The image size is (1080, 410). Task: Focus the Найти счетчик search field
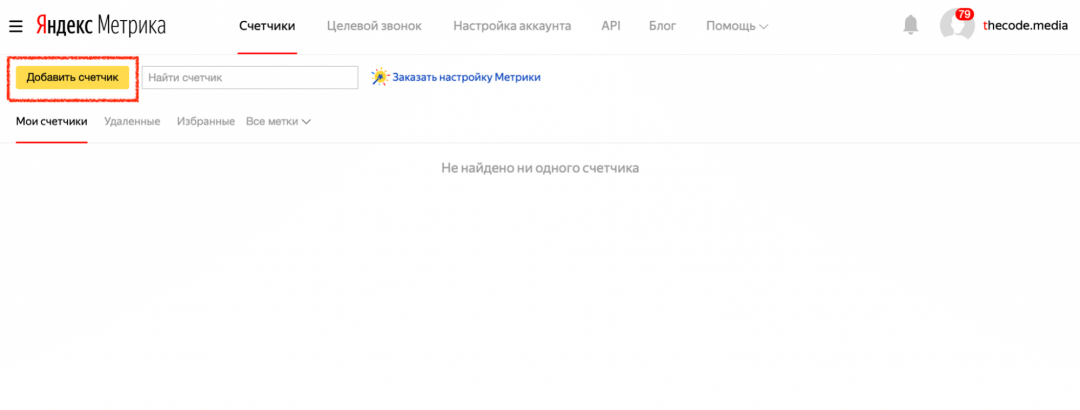pos(250,77)
